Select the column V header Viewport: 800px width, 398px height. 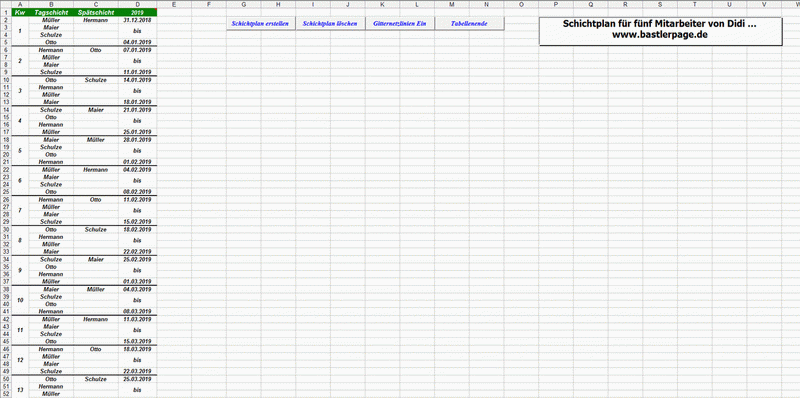pos(764,4)
